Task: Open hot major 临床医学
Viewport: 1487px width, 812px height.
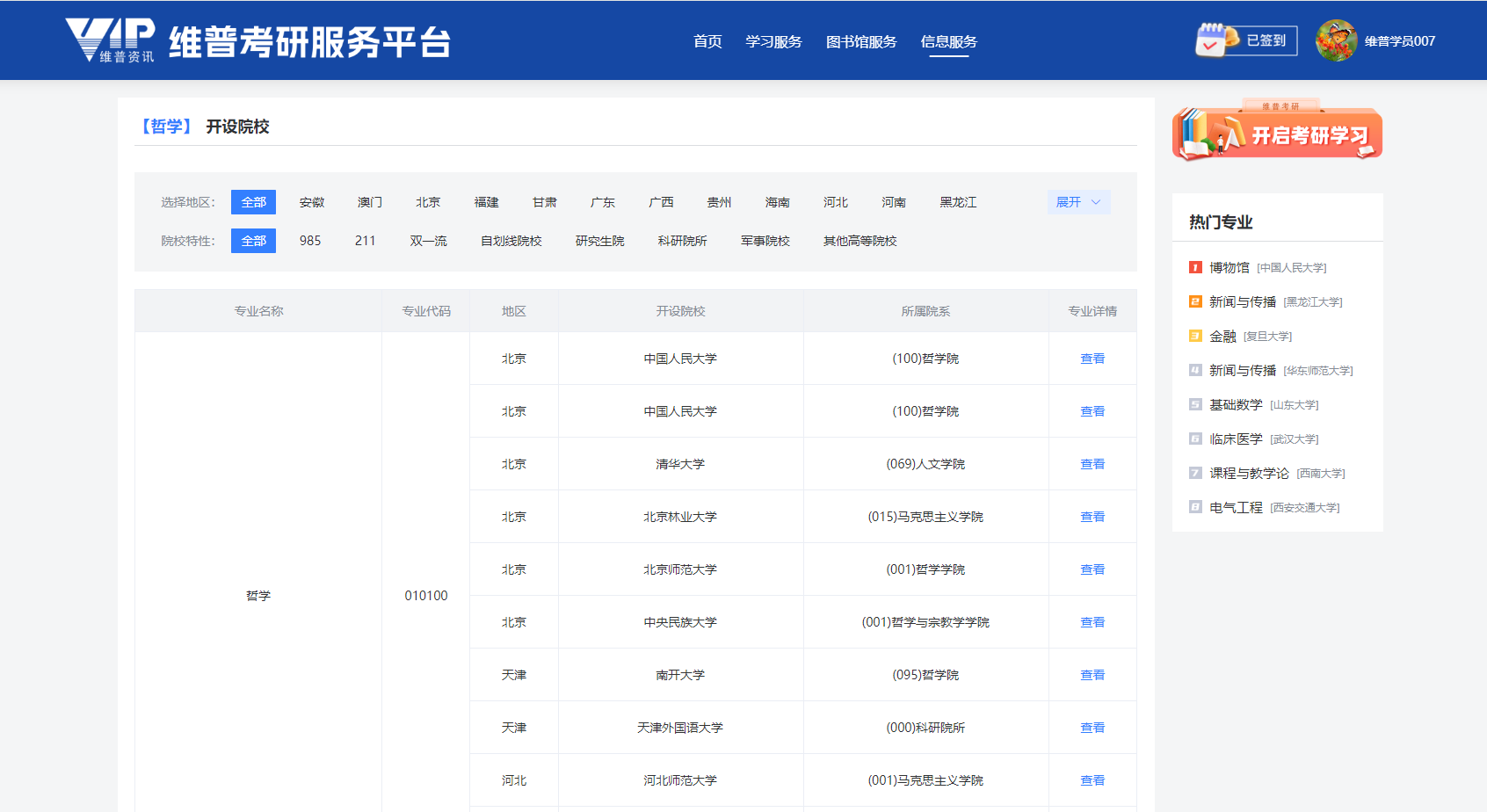Action: point(1236,439)
